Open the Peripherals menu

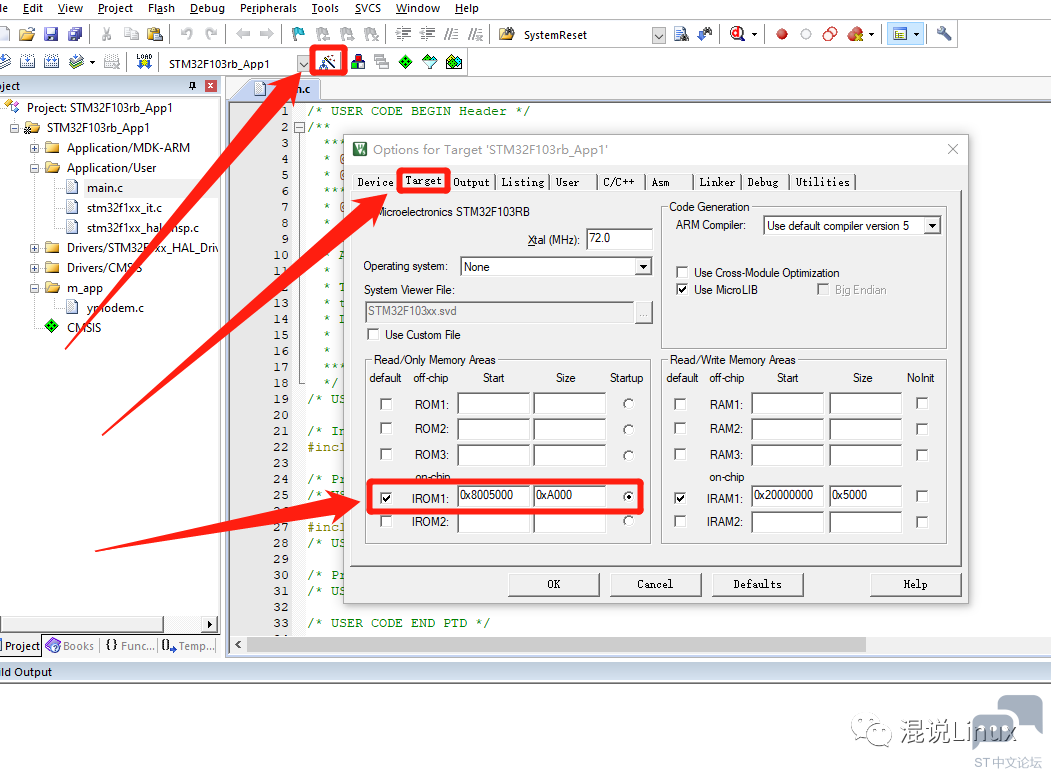coord(268,8)
